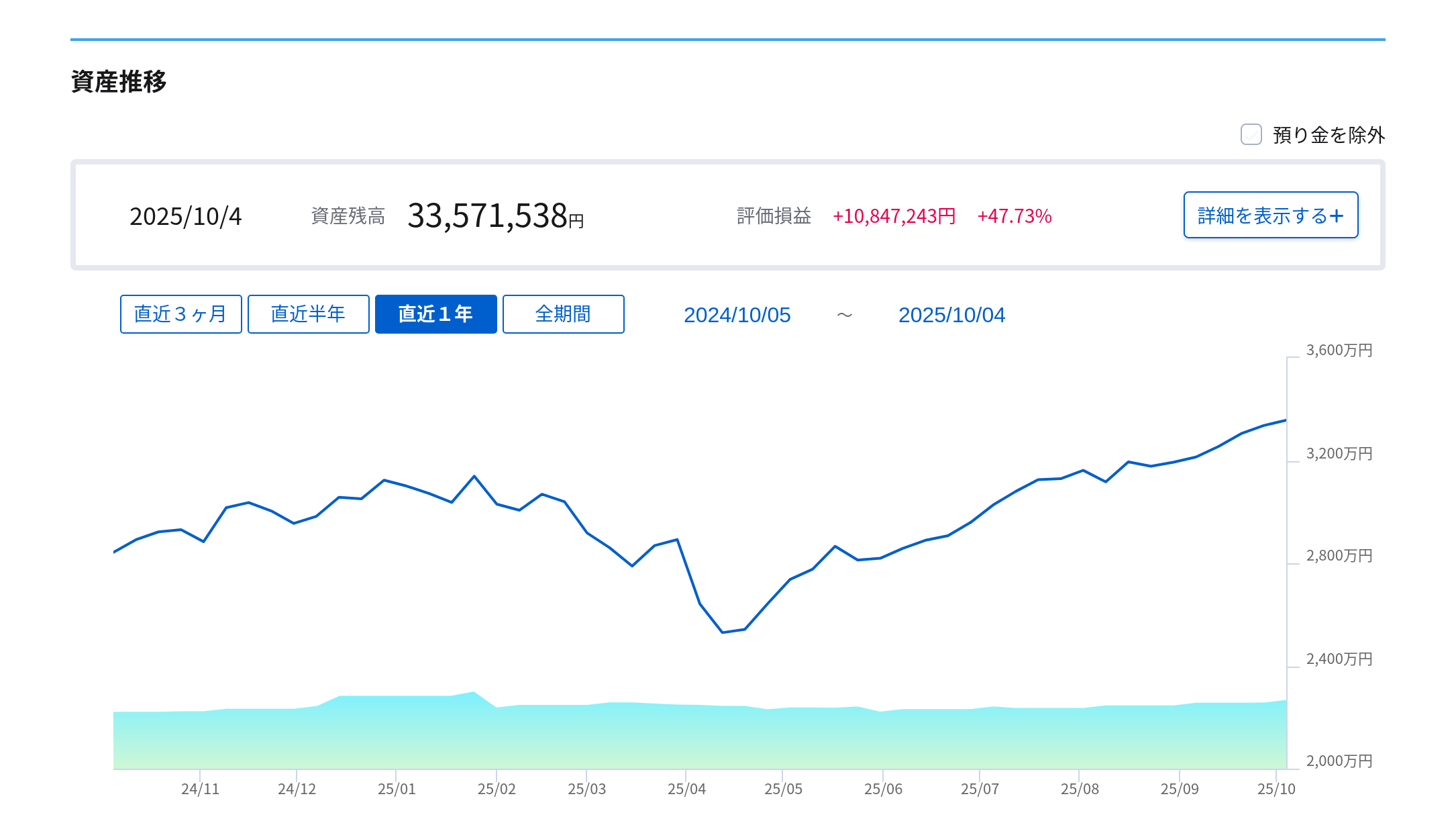Viewport: 1456px width, 817px height.
Task: Open the end date 2025/10/04 field
Action: (x=951, y=315)
